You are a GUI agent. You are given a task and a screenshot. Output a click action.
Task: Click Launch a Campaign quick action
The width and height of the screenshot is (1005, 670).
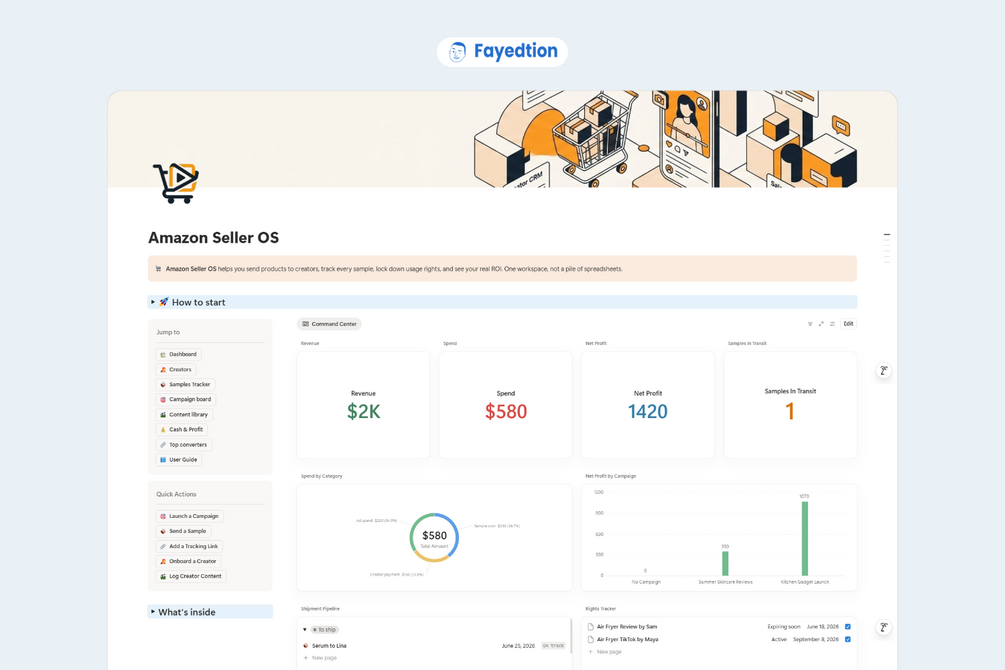point(190,516)
